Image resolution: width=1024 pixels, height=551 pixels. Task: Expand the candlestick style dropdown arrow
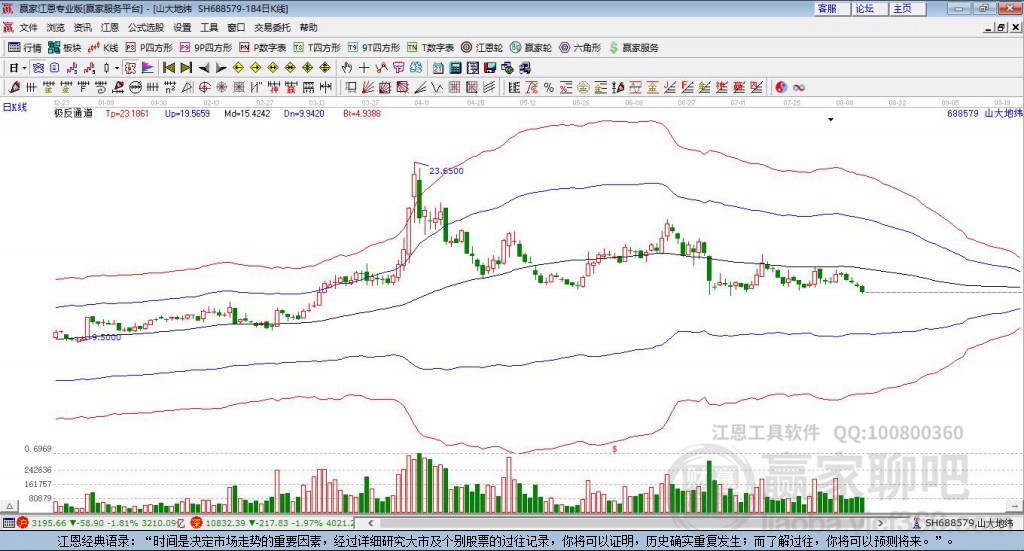tap(116, 68)
